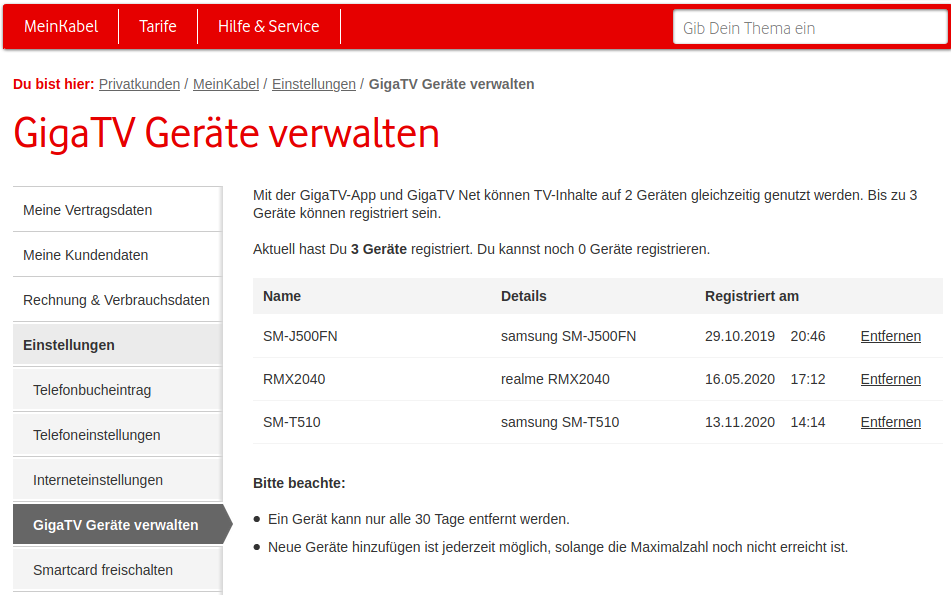Open the Tarife menu item

click(x=158, y=27)
